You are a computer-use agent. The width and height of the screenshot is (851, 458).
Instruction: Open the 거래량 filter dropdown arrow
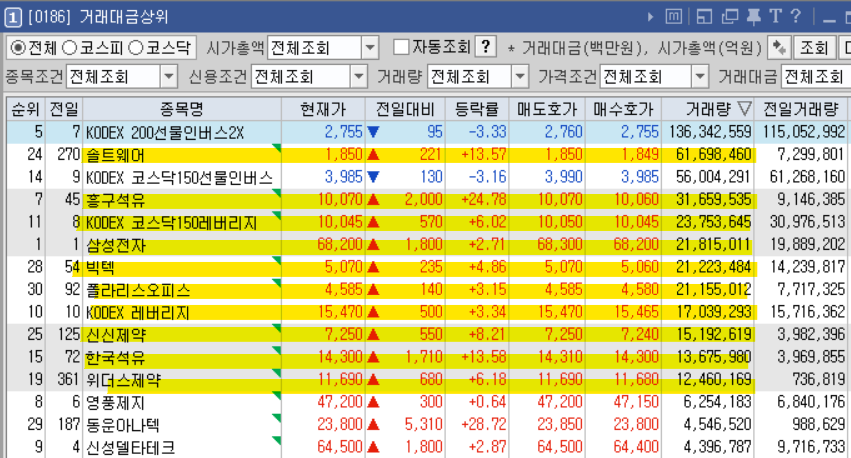point(520,77)
